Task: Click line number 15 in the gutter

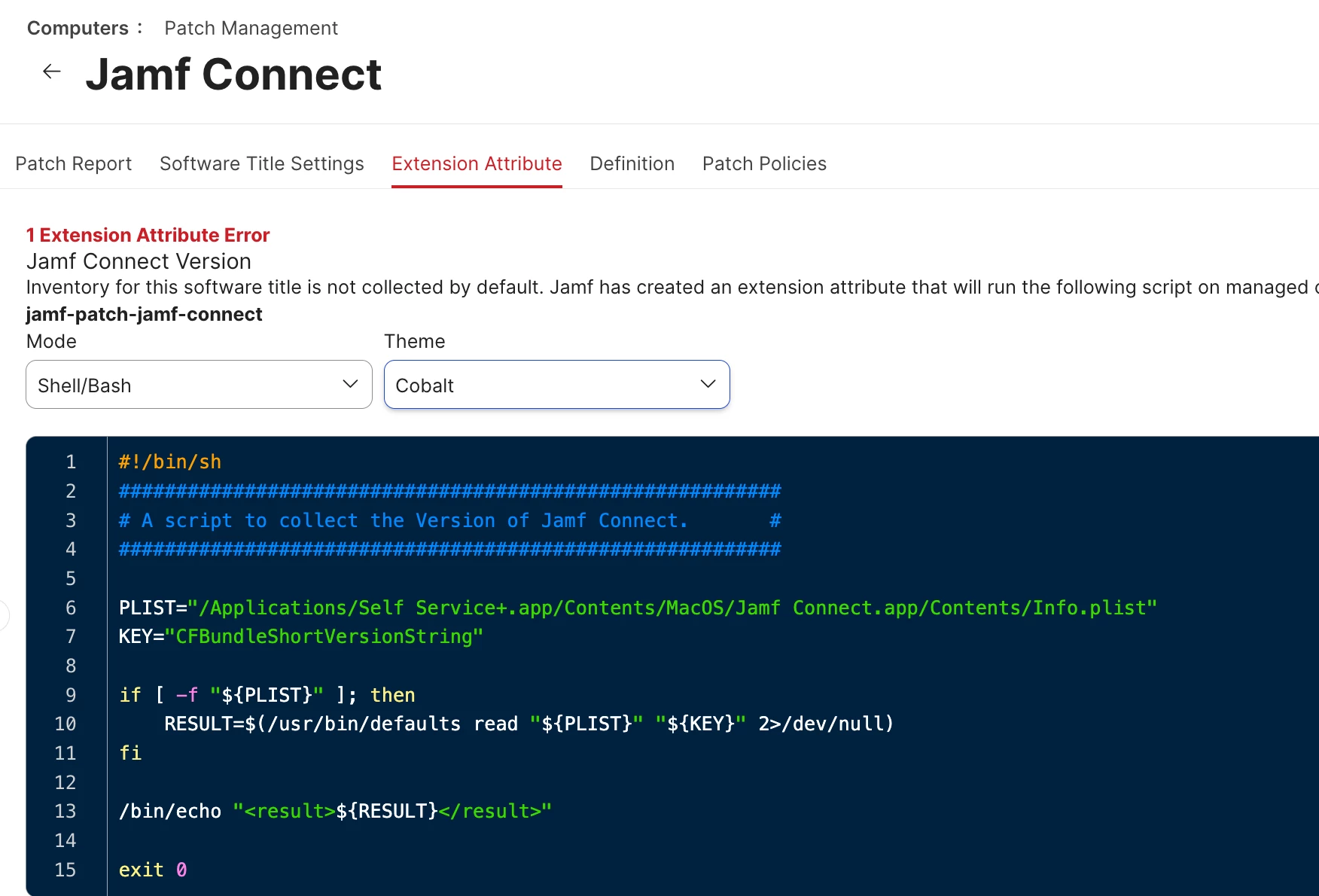Action: tap(65, 870)
